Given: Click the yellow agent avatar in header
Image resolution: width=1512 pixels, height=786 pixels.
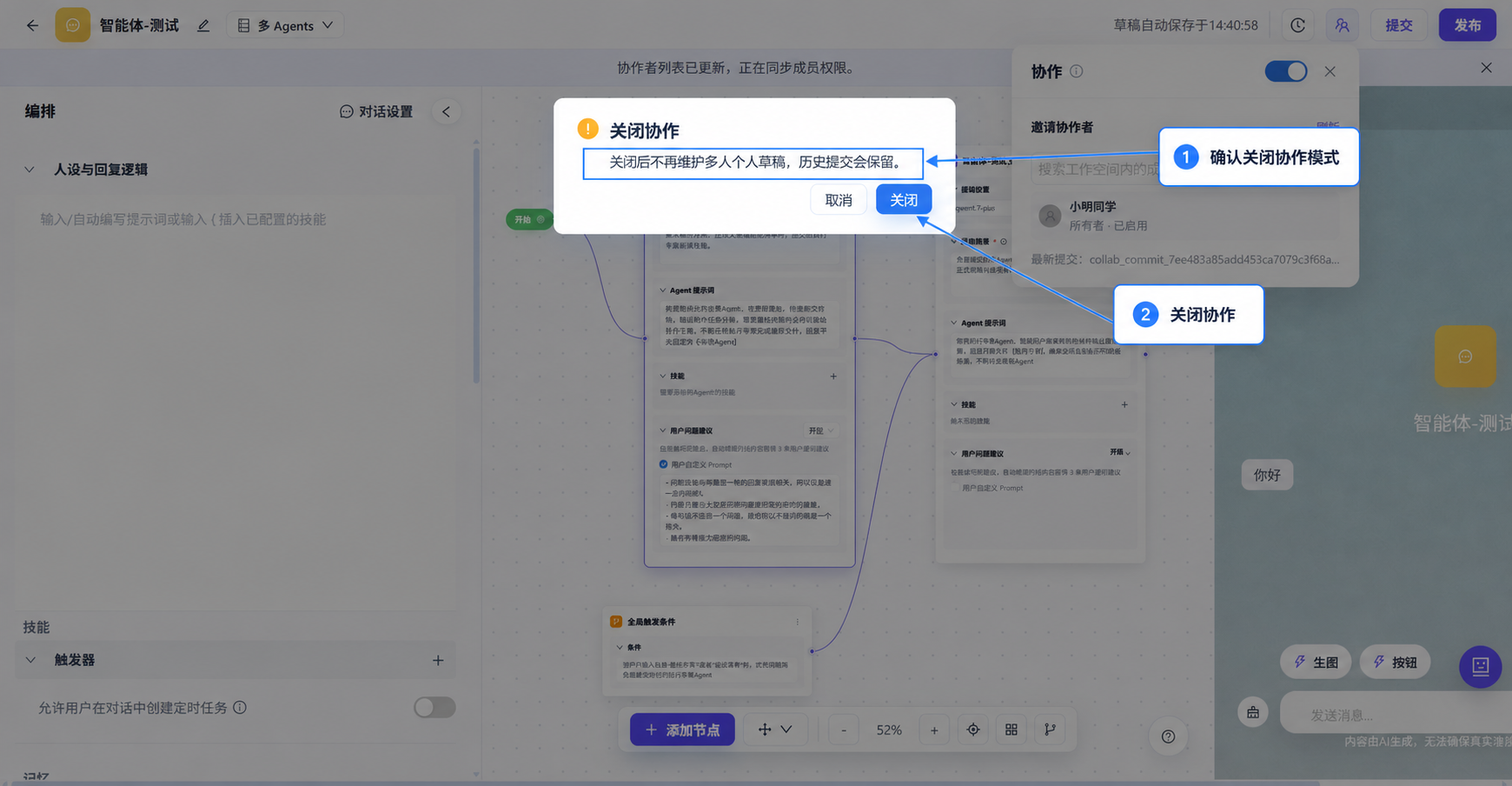Looking at the screenshot, I should coord(73,25).
